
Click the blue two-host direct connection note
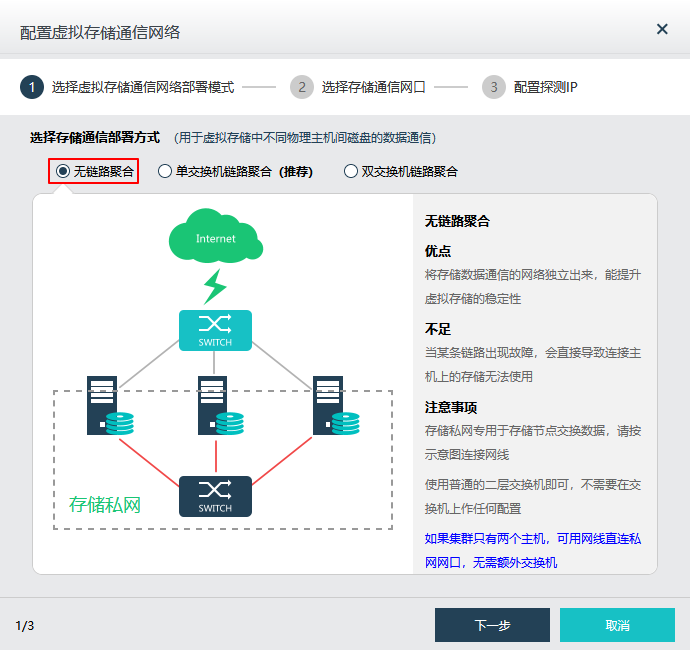coord(533,550)
